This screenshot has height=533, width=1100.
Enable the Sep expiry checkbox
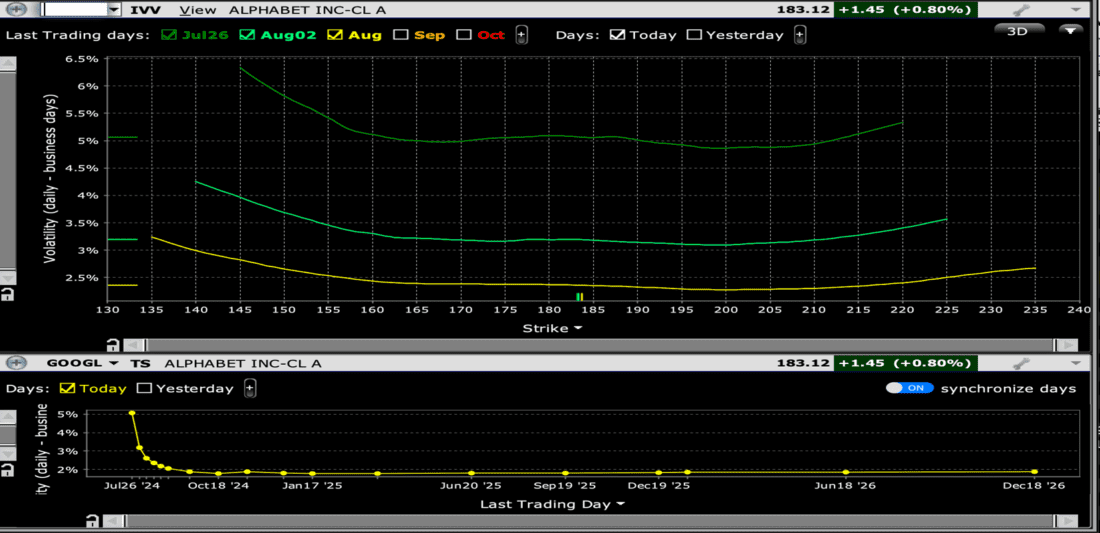(401, 35)
